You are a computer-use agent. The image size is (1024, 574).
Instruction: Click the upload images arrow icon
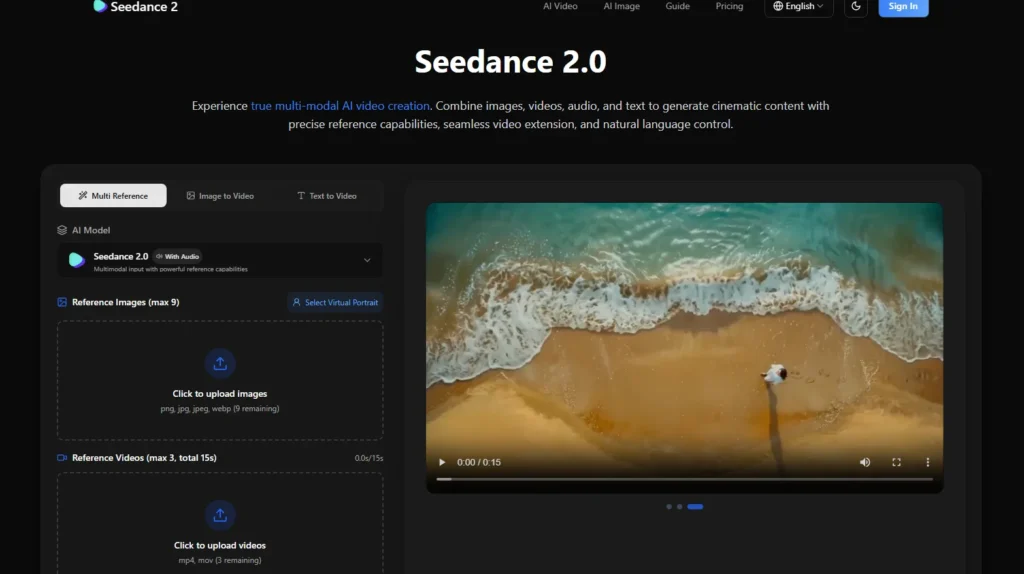click(x=220, y=364)
